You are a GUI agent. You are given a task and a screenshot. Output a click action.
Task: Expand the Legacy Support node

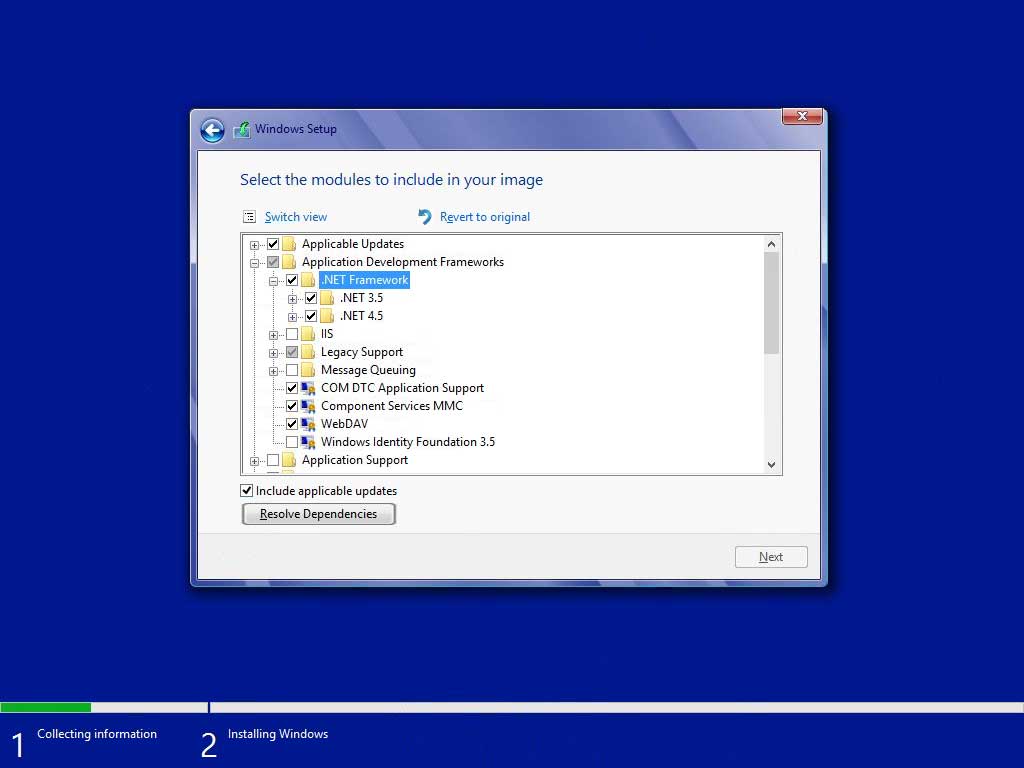tap(273, 353)
